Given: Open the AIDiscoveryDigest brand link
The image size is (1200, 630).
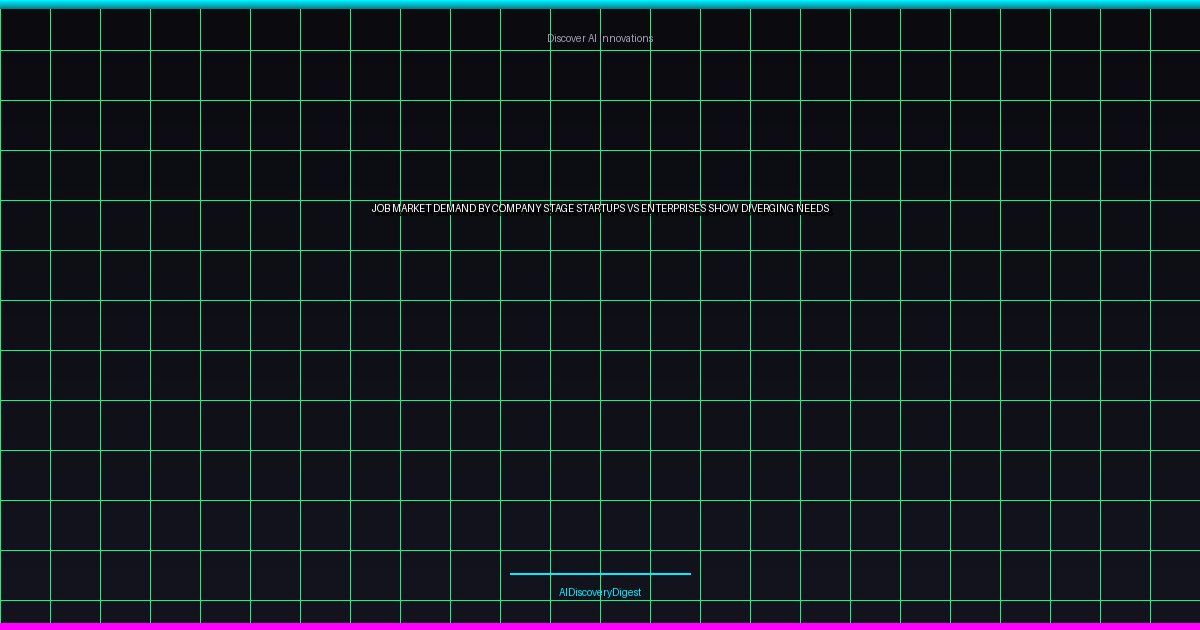Looking at the screenshot, I should pos(600,592).
